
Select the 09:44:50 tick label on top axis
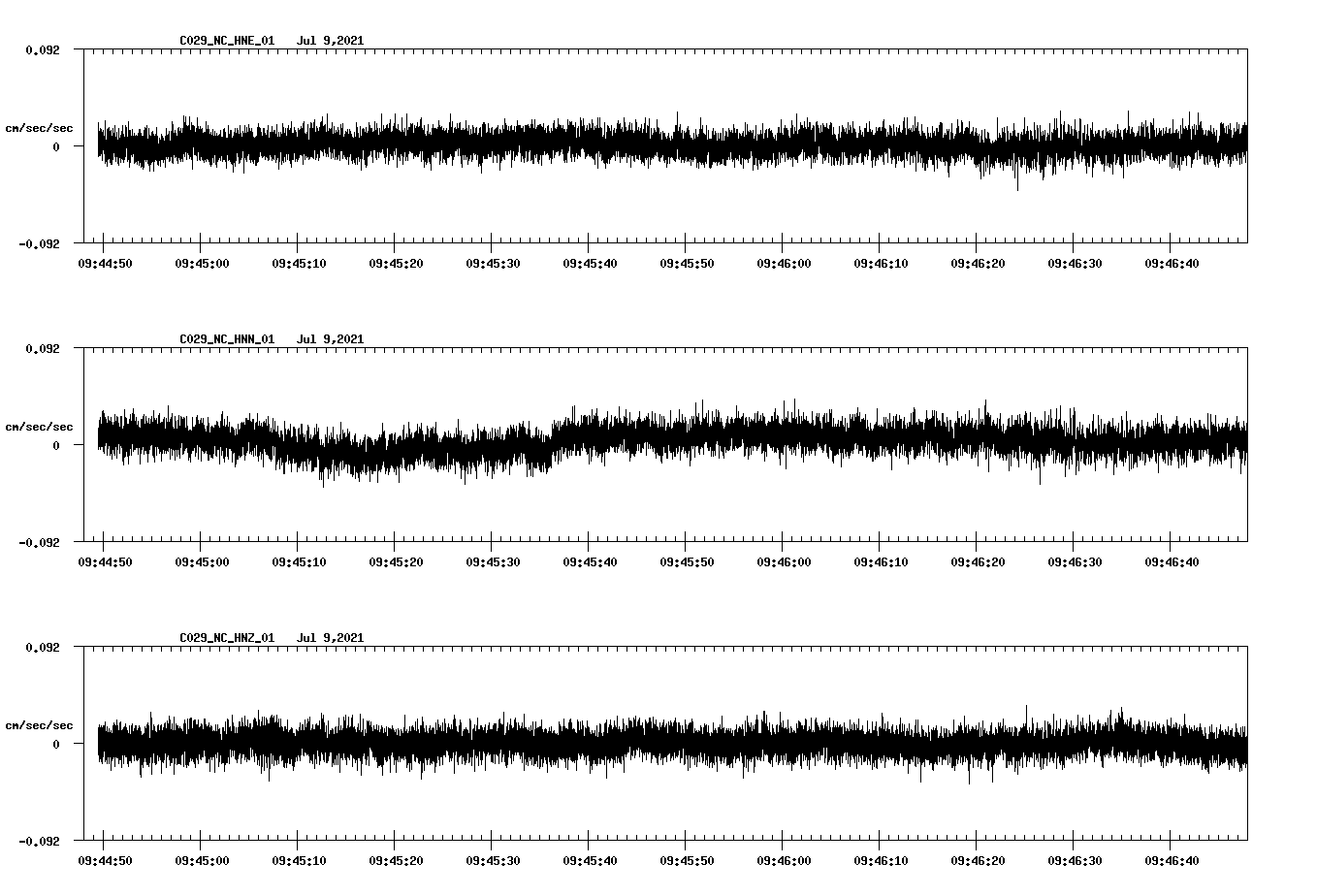coord(107,261)
